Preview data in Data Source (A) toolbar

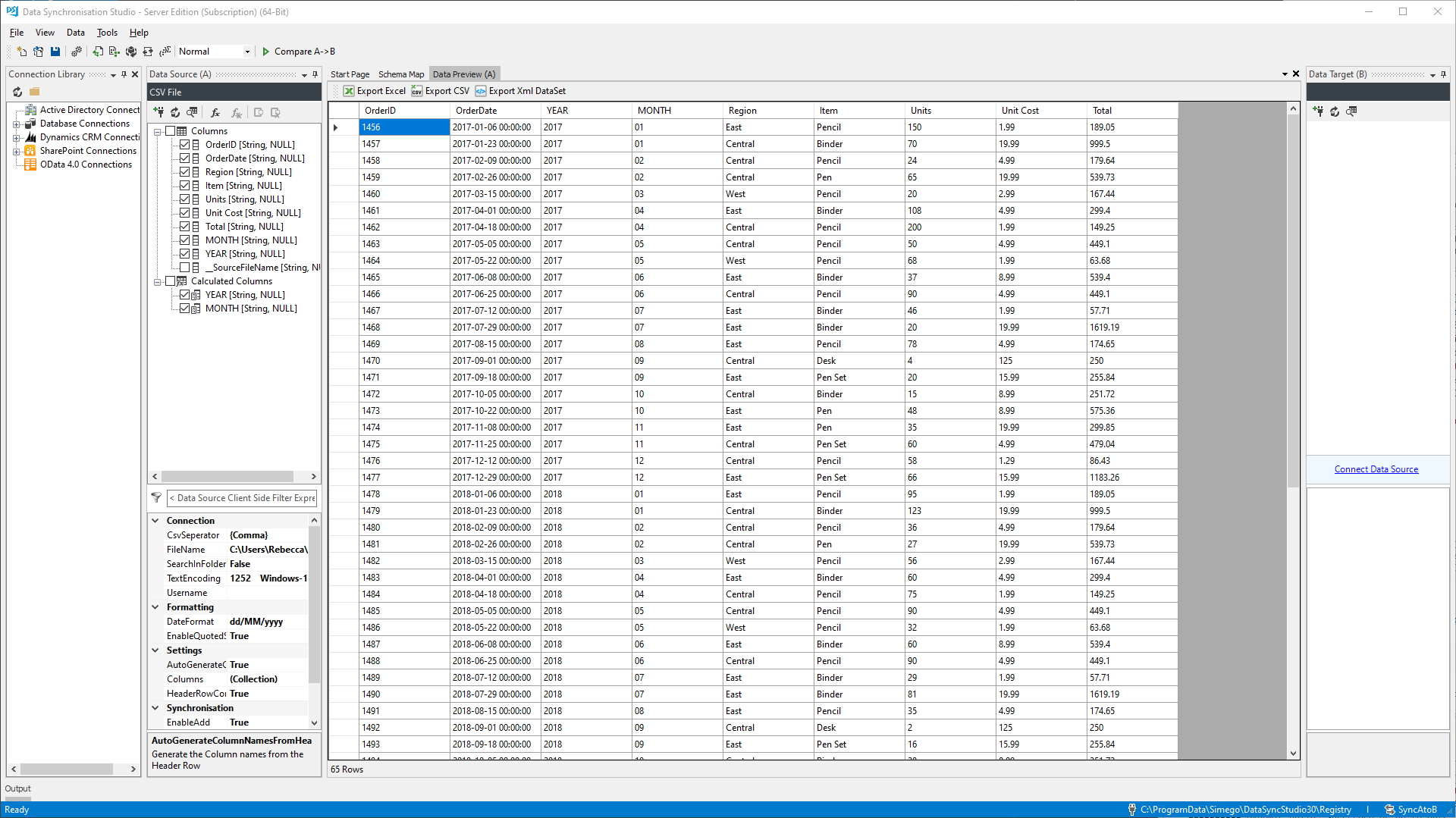(192, 112)
